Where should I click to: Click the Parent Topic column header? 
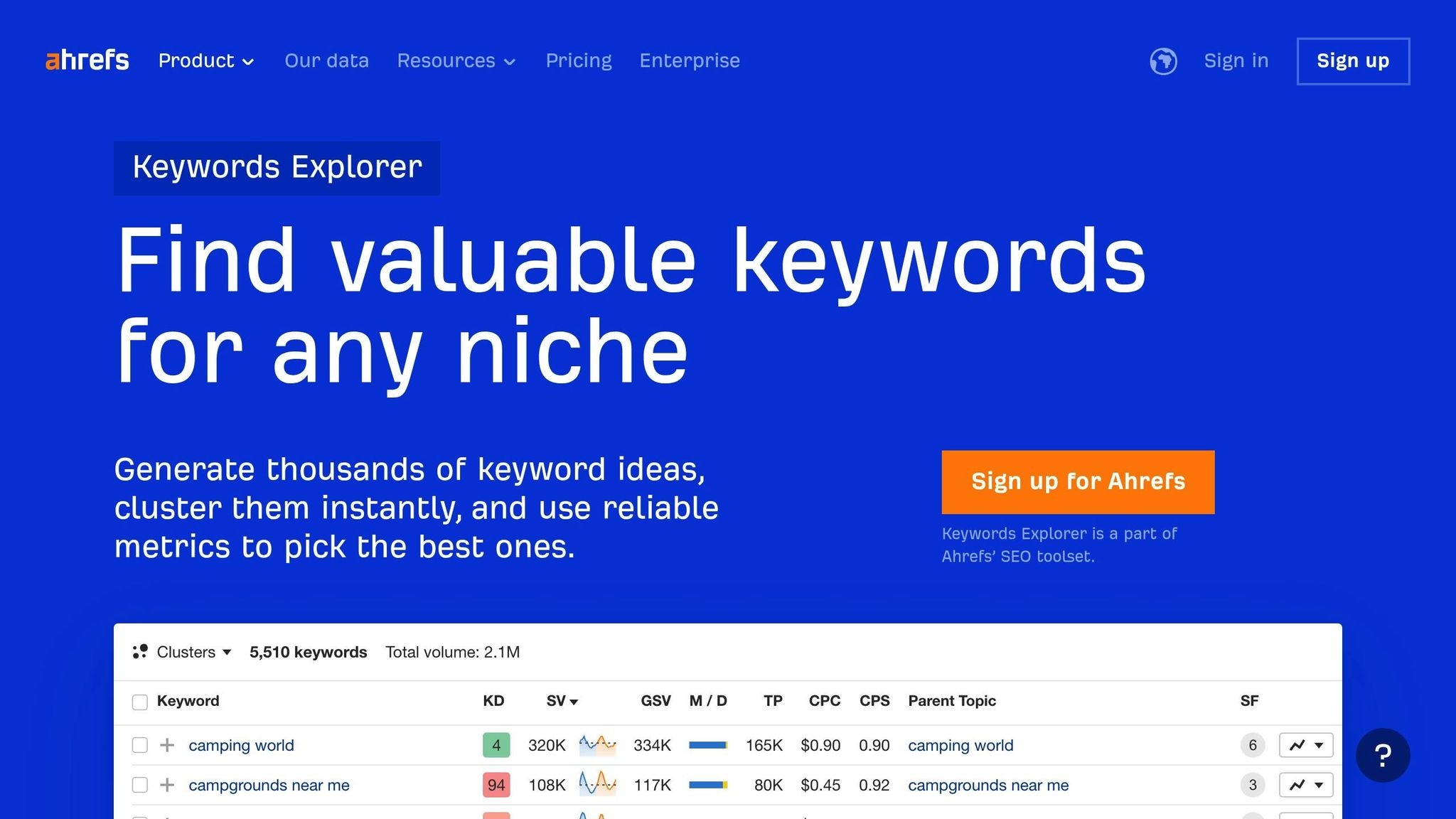click(x=952, y=701)
